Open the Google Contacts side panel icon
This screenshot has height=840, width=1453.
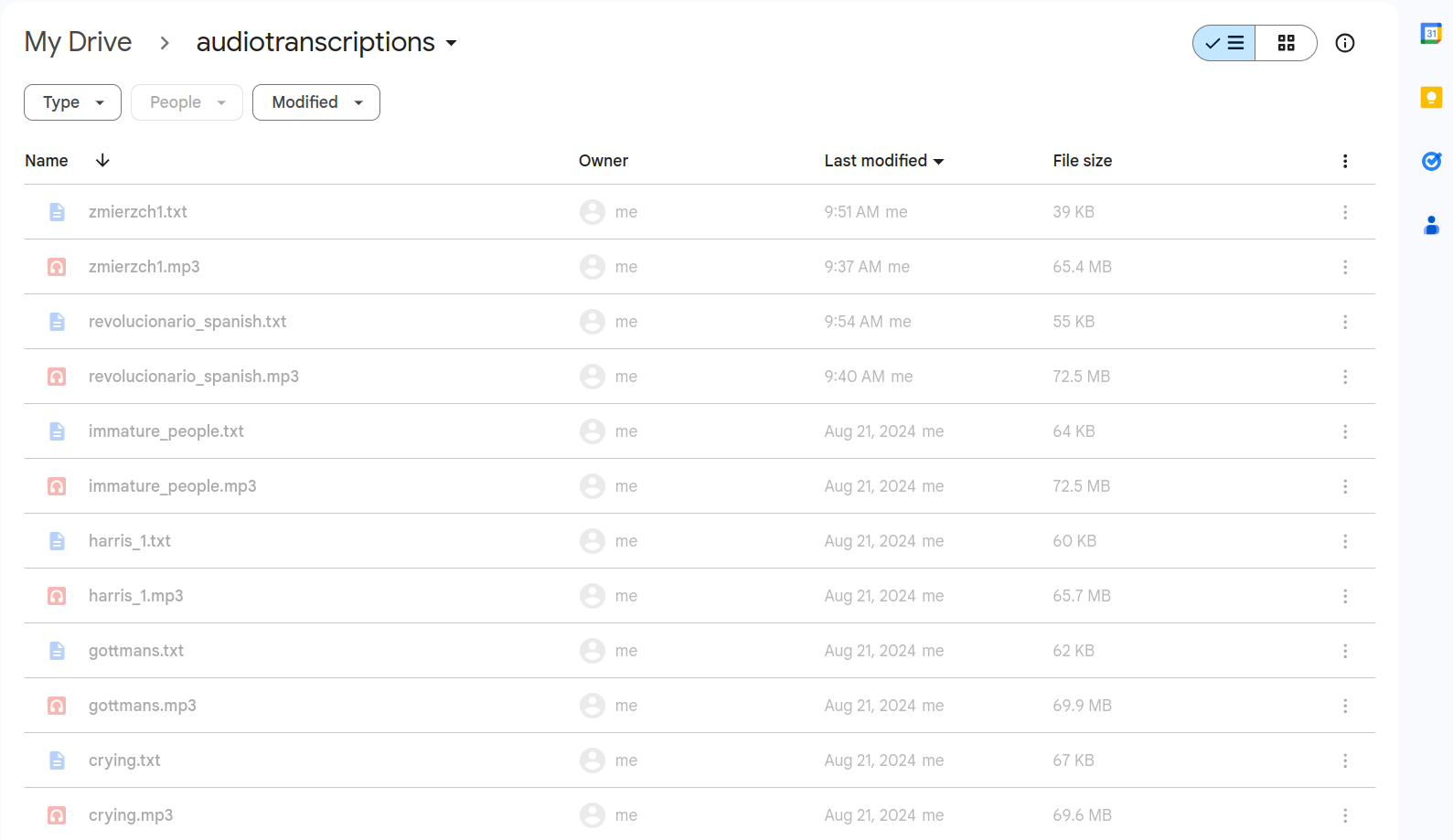coord(1431,225)
